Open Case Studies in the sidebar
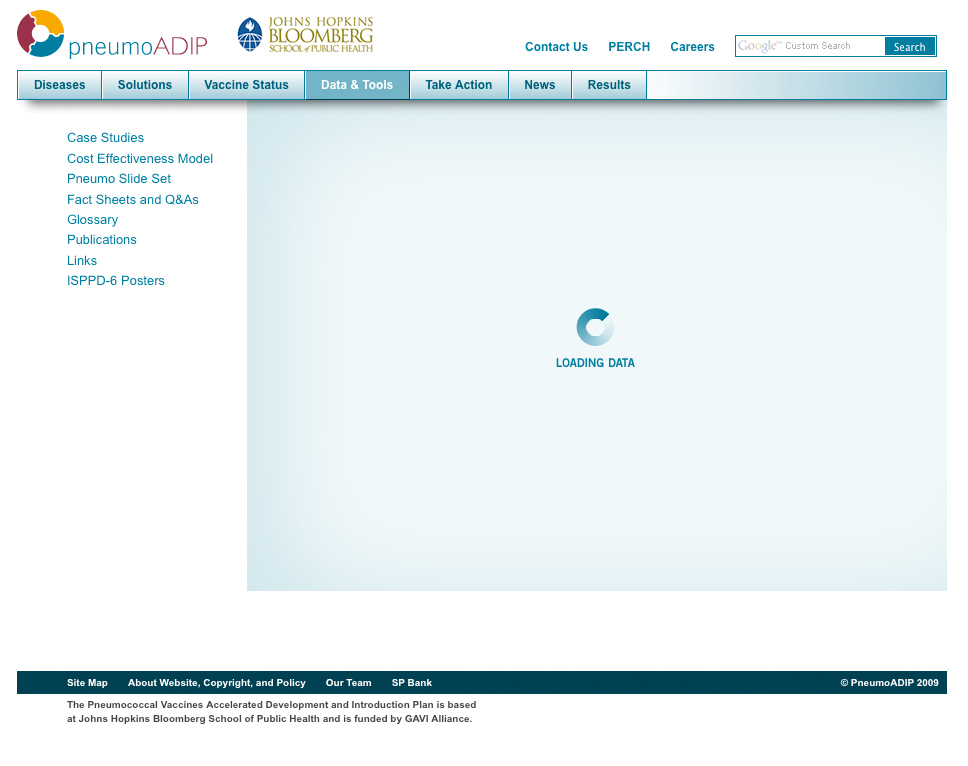 click(x=105, y=138)
